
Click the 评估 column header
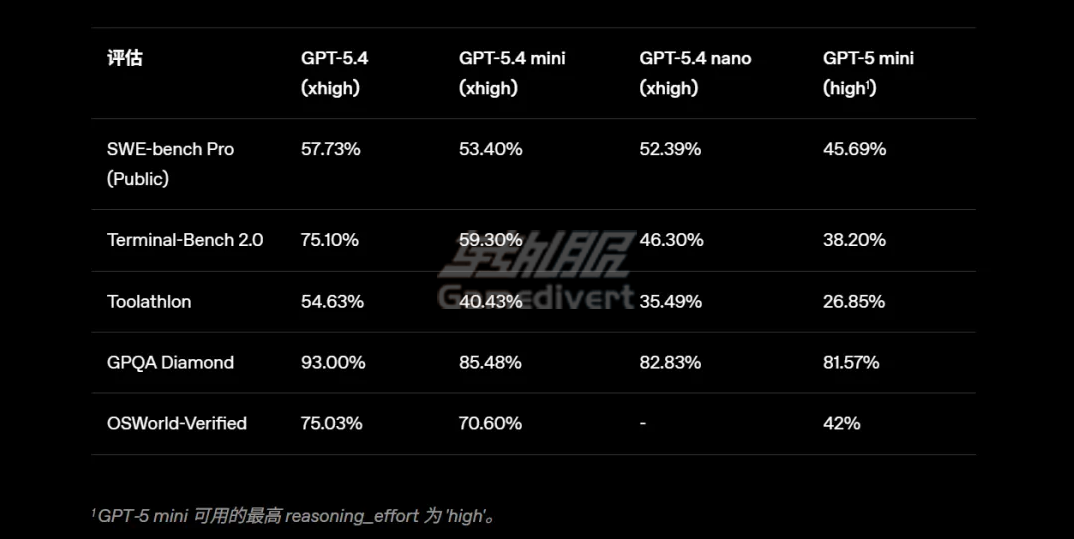pos(125,58)
